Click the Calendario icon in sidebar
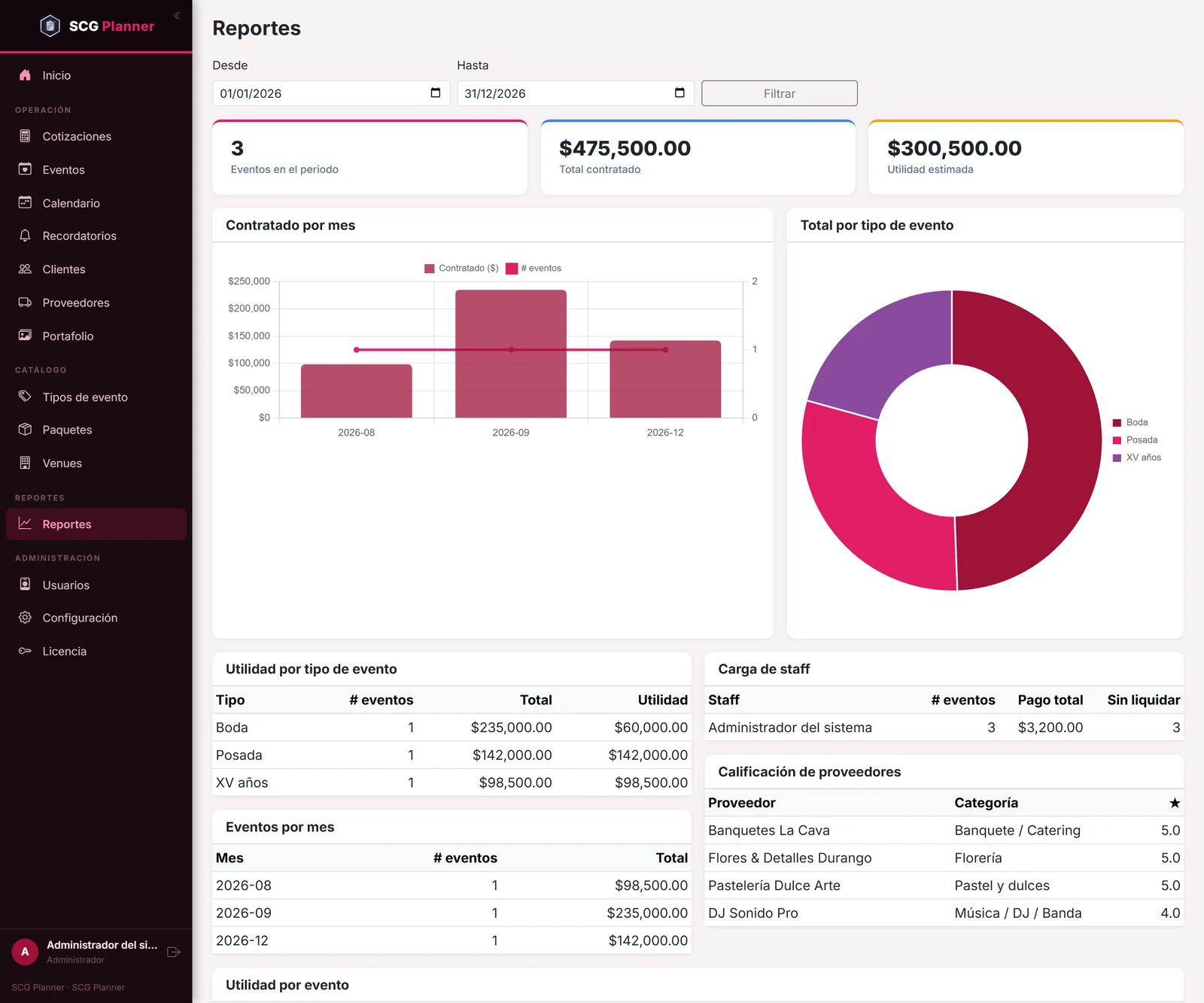The width and height of the screenshot is (1204, 1003). tap(25, 202)
